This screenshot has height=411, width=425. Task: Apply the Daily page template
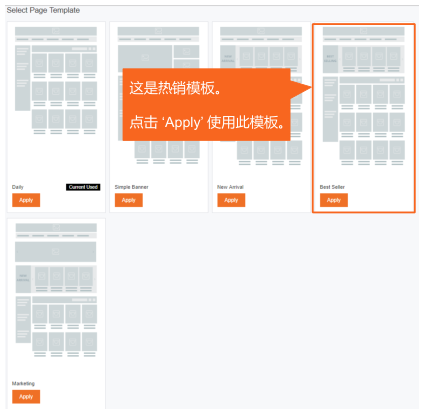26,200
